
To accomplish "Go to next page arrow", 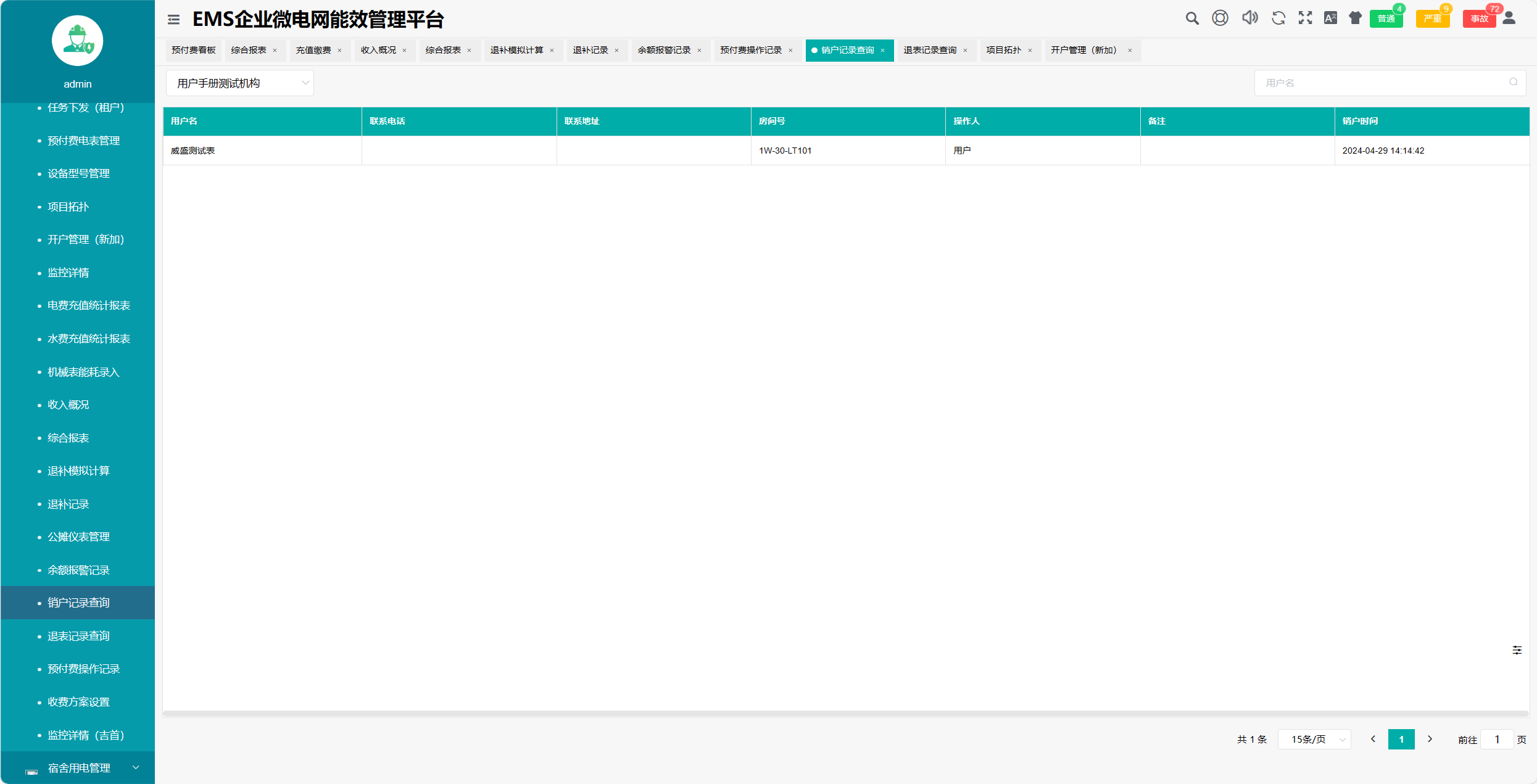I will (x=1430, y=739).
